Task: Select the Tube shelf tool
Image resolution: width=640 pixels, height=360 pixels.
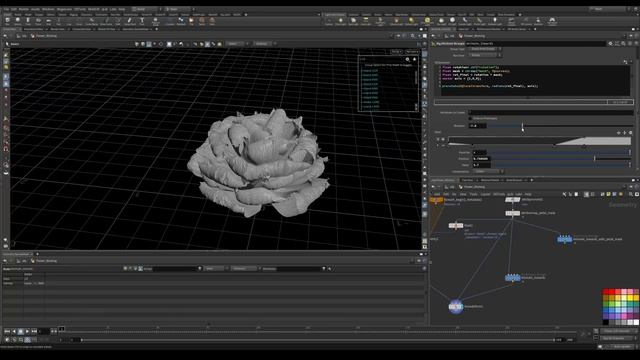Action: [28, 21]
